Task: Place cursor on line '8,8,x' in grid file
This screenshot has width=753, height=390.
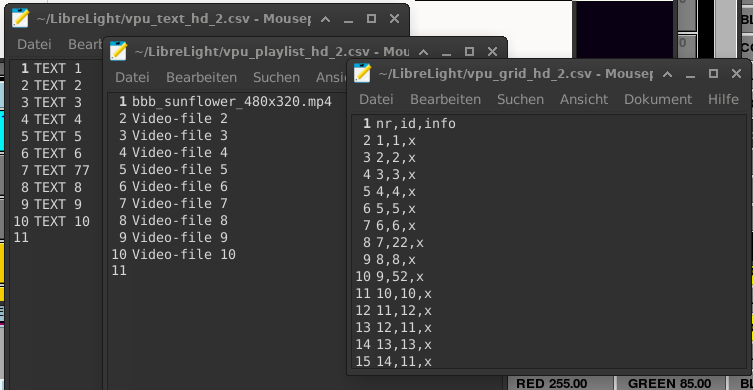Action: pos(396,260)
